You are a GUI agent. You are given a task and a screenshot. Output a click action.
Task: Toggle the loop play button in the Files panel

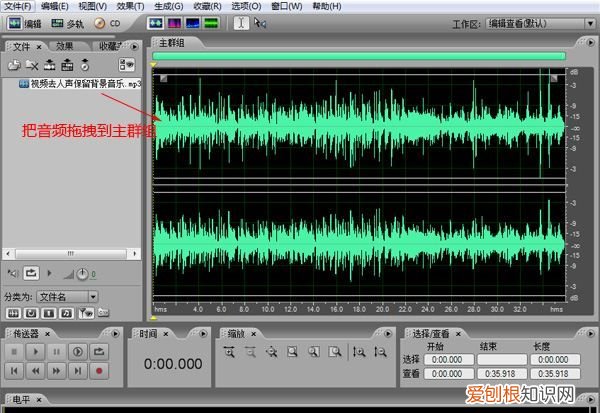(32, 273)
